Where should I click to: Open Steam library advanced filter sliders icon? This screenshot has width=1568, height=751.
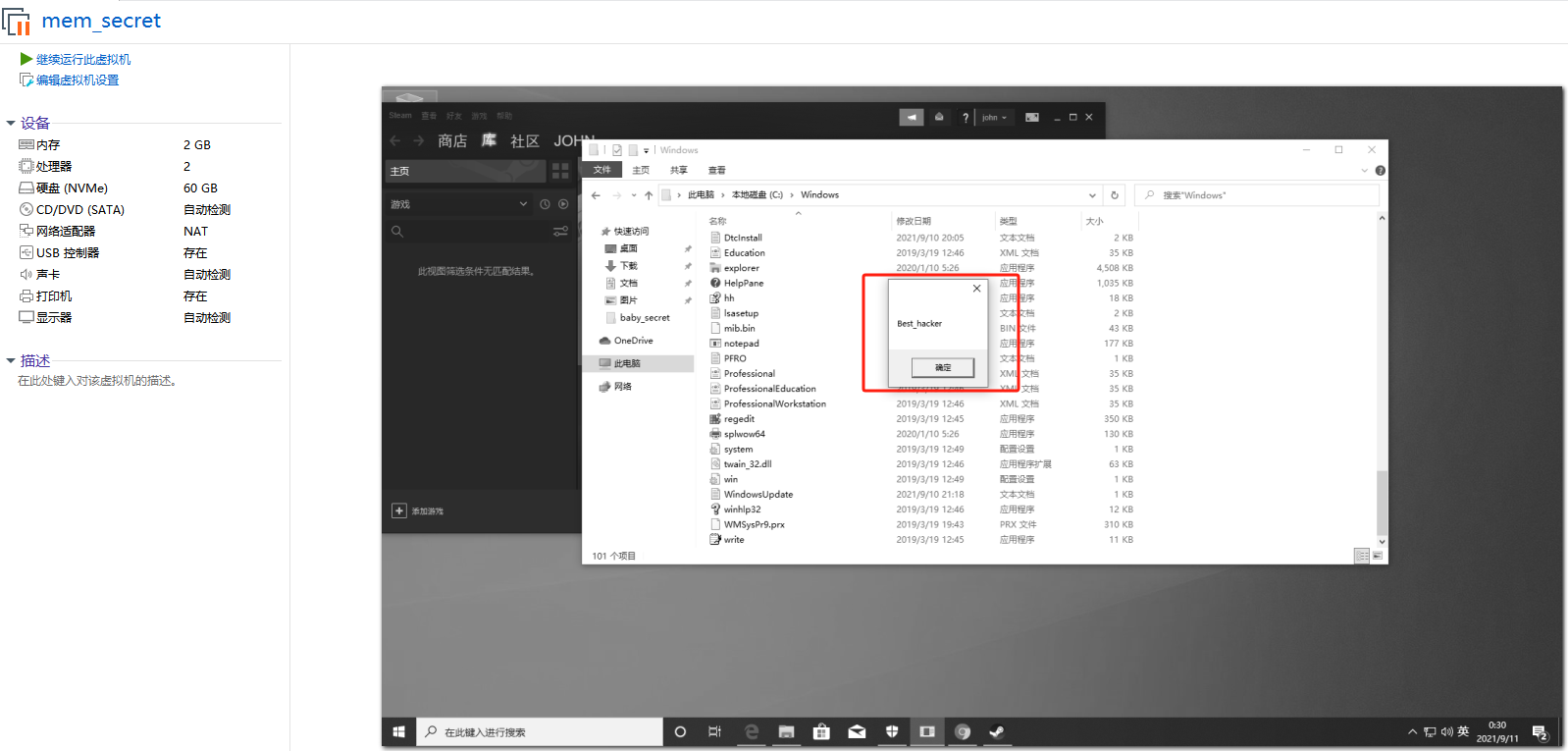[560, 232]
